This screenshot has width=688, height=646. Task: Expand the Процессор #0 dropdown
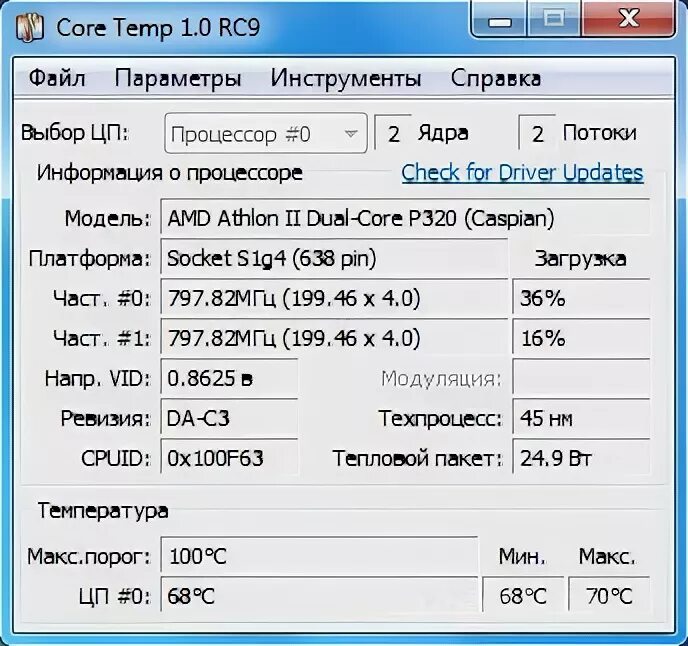[266, 133]
